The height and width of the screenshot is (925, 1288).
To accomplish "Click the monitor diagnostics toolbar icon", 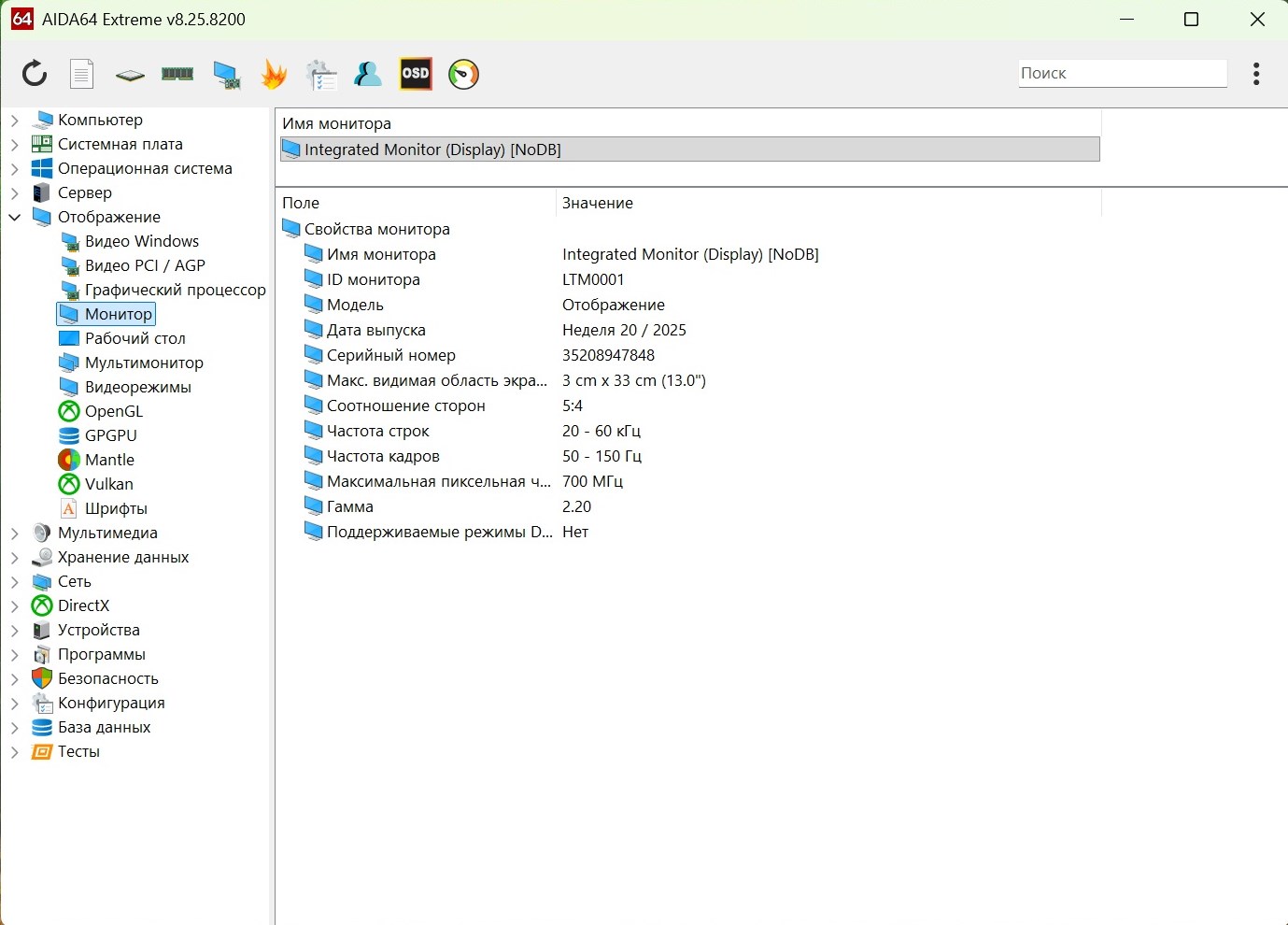I will 226,74.
